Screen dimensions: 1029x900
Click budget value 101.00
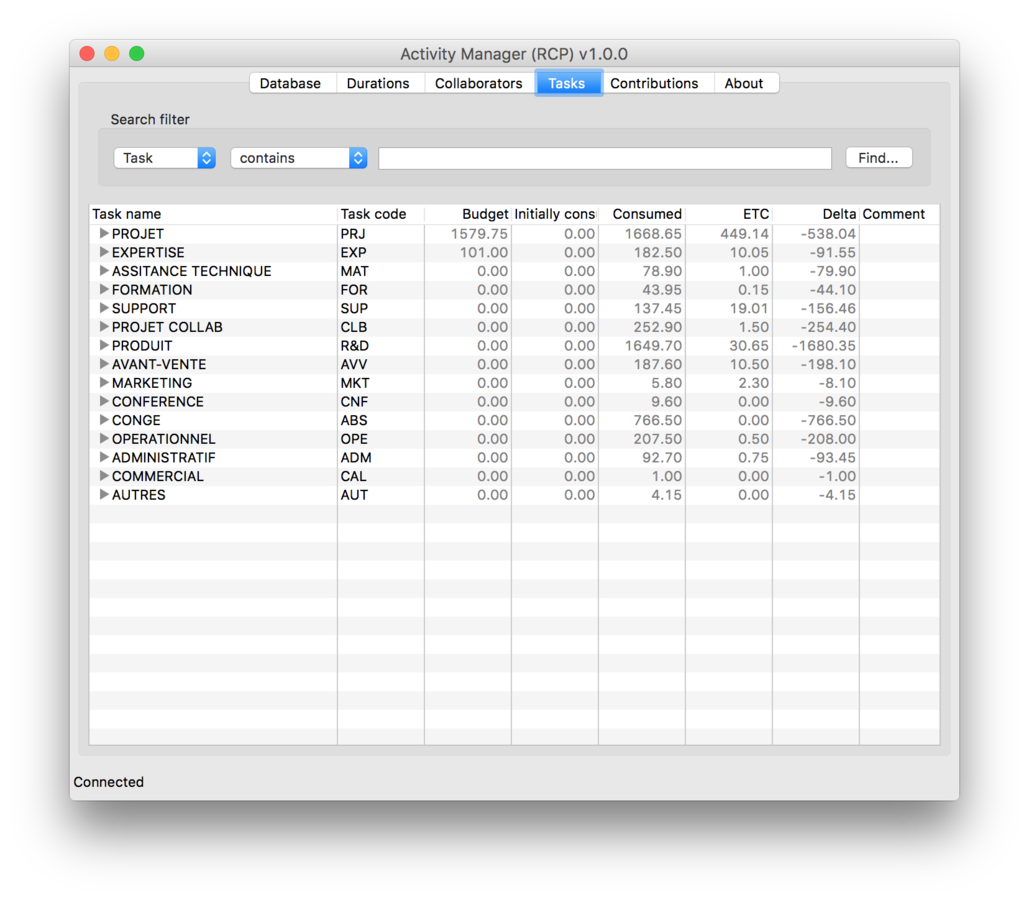[x=484, y=252]
